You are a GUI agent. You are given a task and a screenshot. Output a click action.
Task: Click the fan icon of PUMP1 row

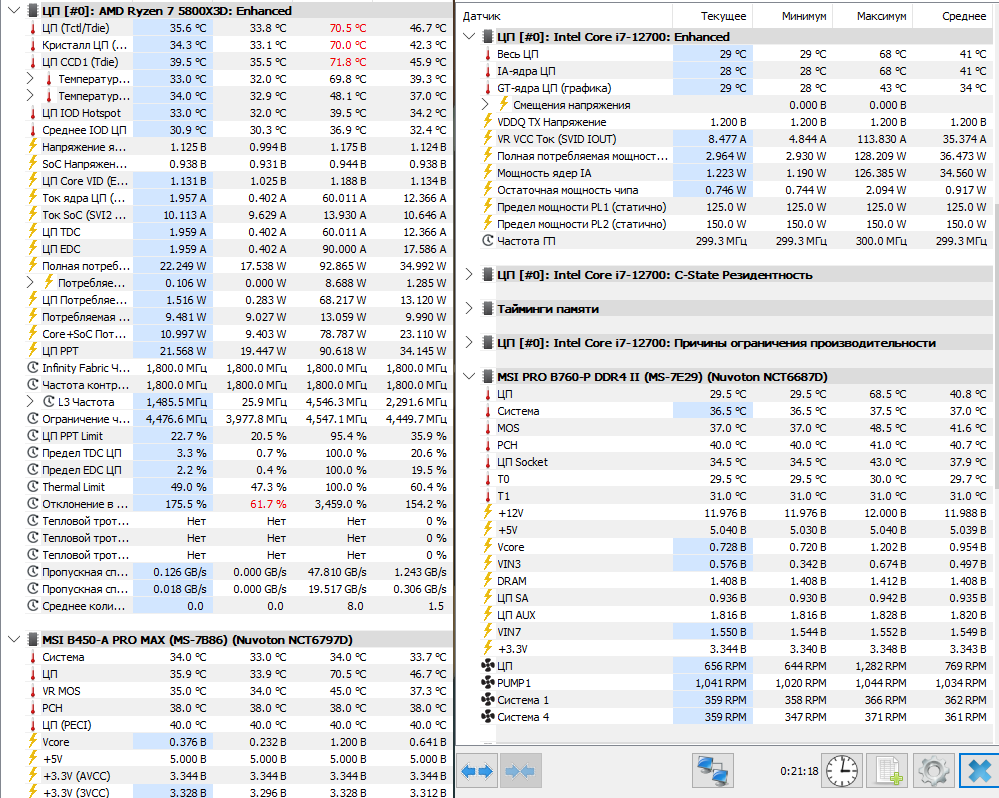point(488,683)
